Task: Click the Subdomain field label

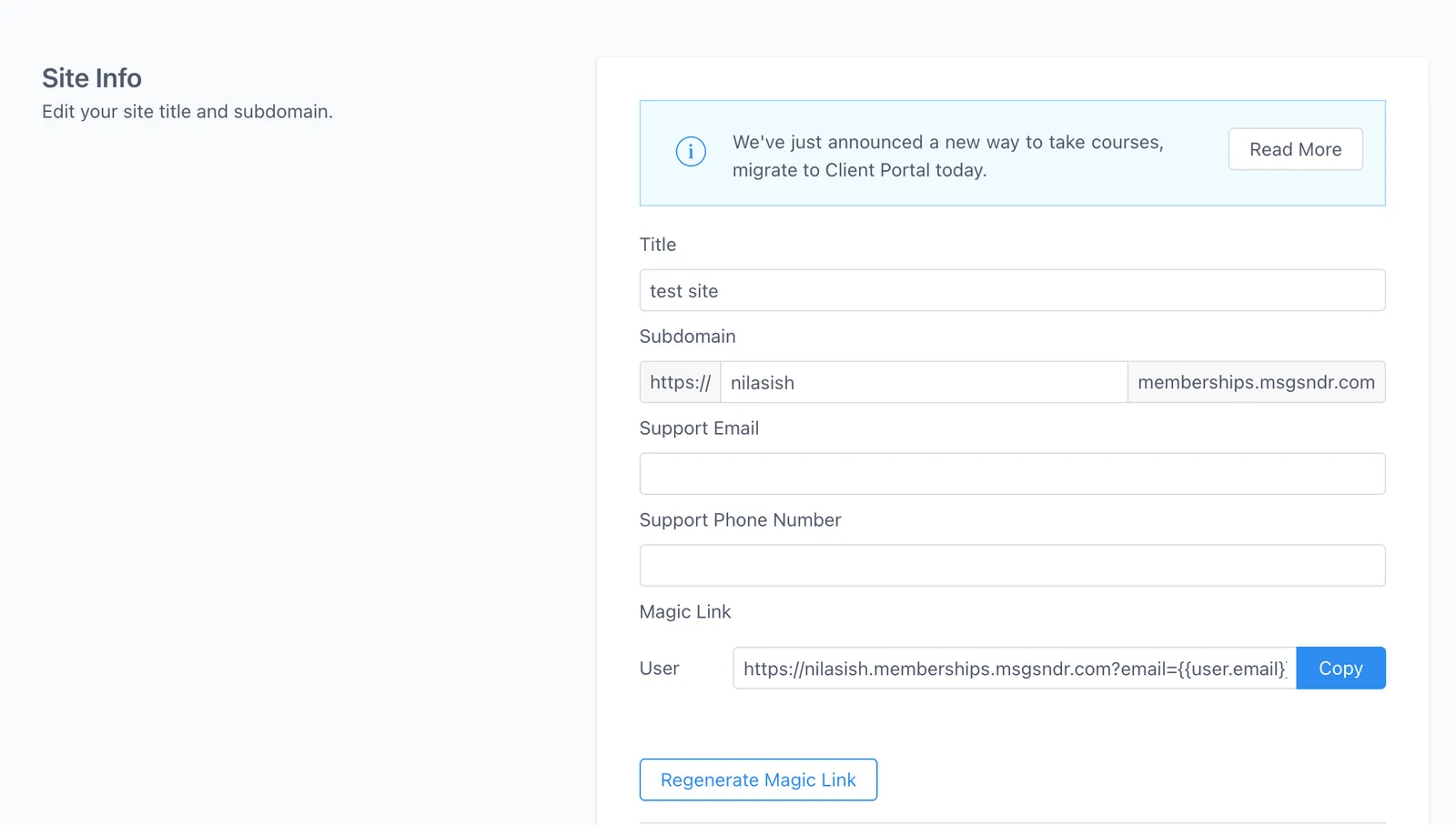Action: coord(687,337)
